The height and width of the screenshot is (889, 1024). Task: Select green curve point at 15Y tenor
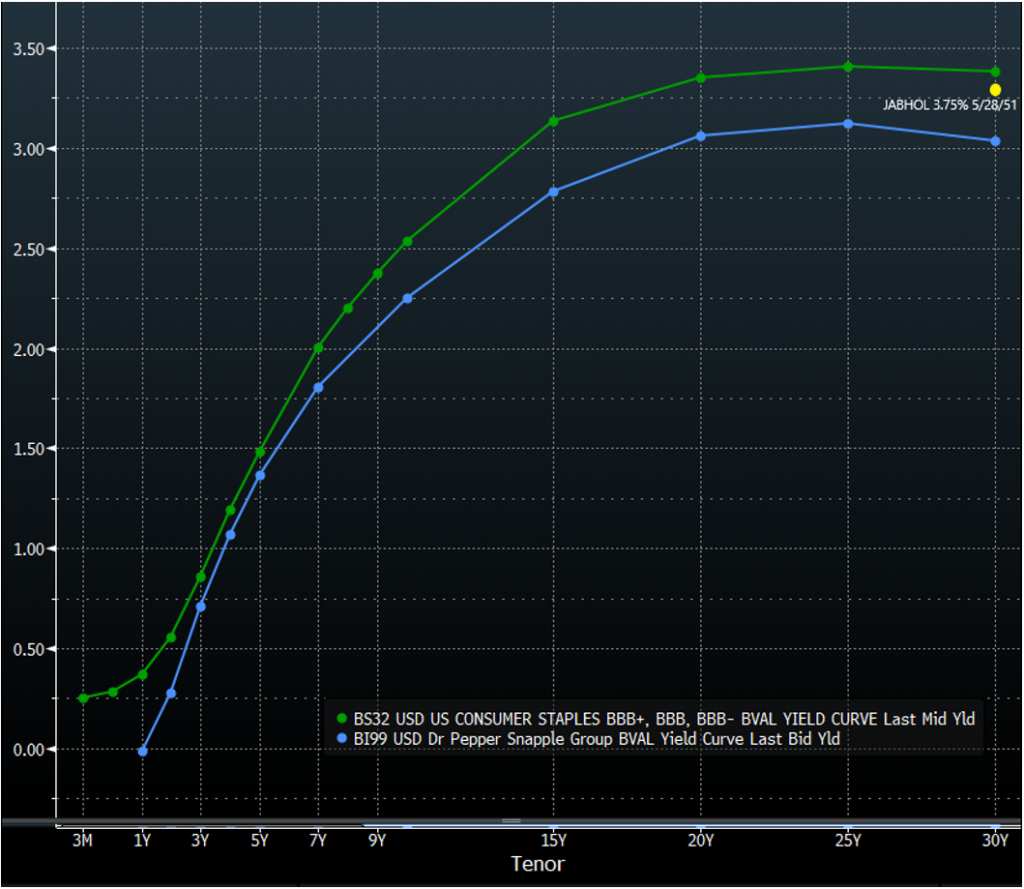click(x=553, y=121)
